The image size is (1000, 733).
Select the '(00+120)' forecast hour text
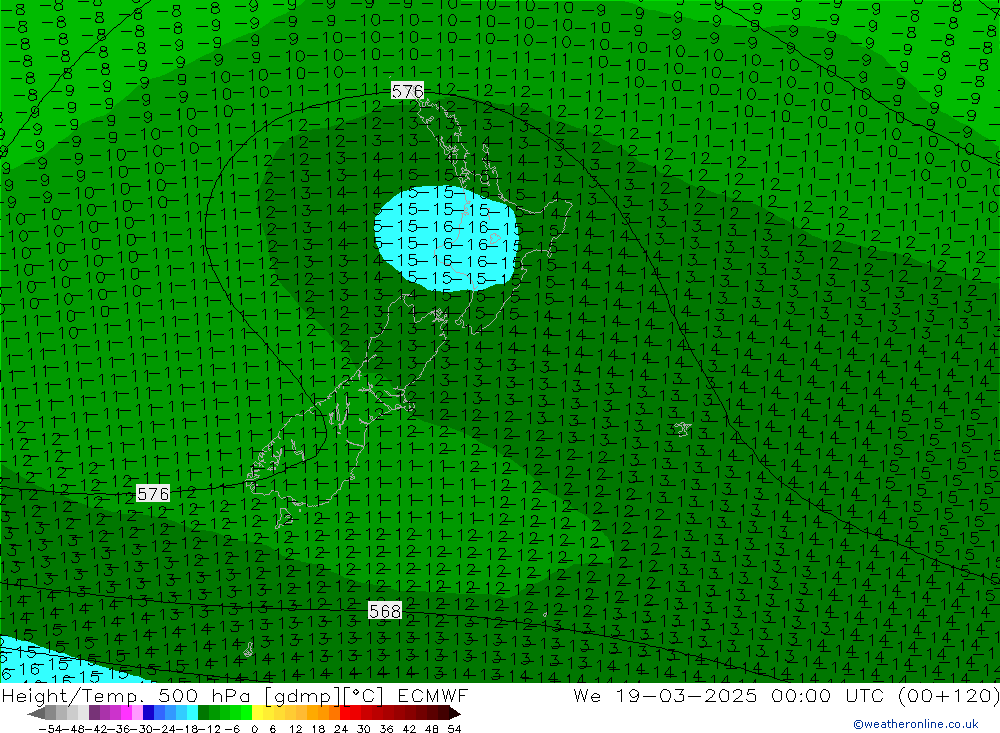coord(948,695)
